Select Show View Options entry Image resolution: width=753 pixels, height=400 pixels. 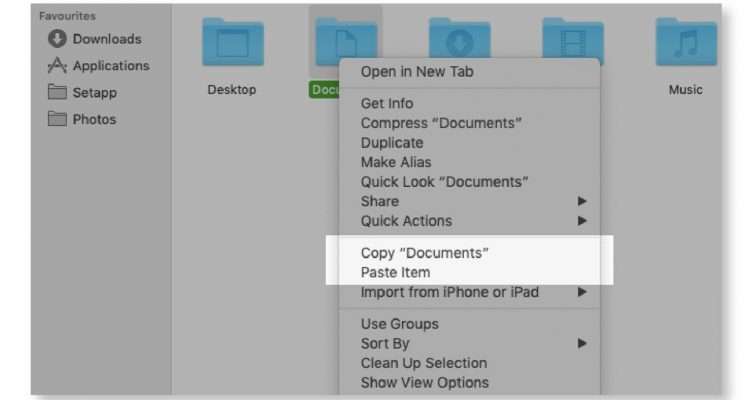tap(425, 382)
